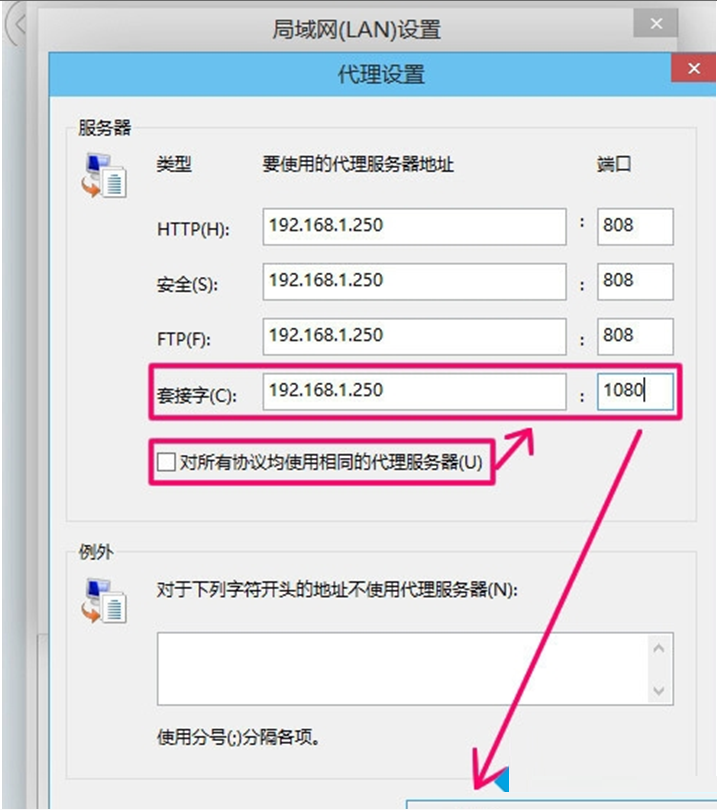Screen dimensions: 717x810
Task: Close the 局域网(LAN)设置 window
Action: 656,23
